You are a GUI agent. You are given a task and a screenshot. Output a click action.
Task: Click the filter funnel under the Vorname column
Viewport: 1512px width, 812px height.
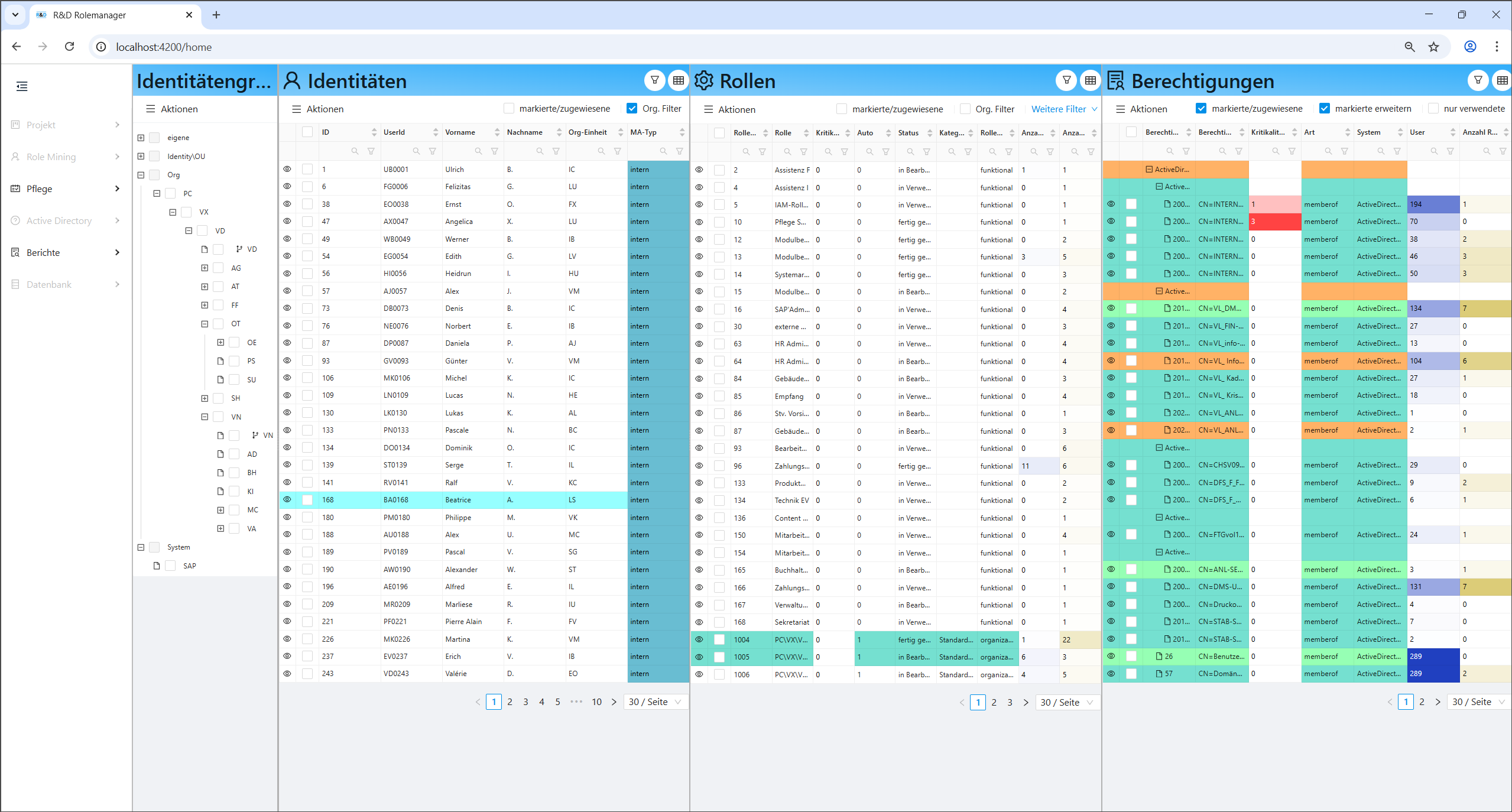(x=494, y=151)
